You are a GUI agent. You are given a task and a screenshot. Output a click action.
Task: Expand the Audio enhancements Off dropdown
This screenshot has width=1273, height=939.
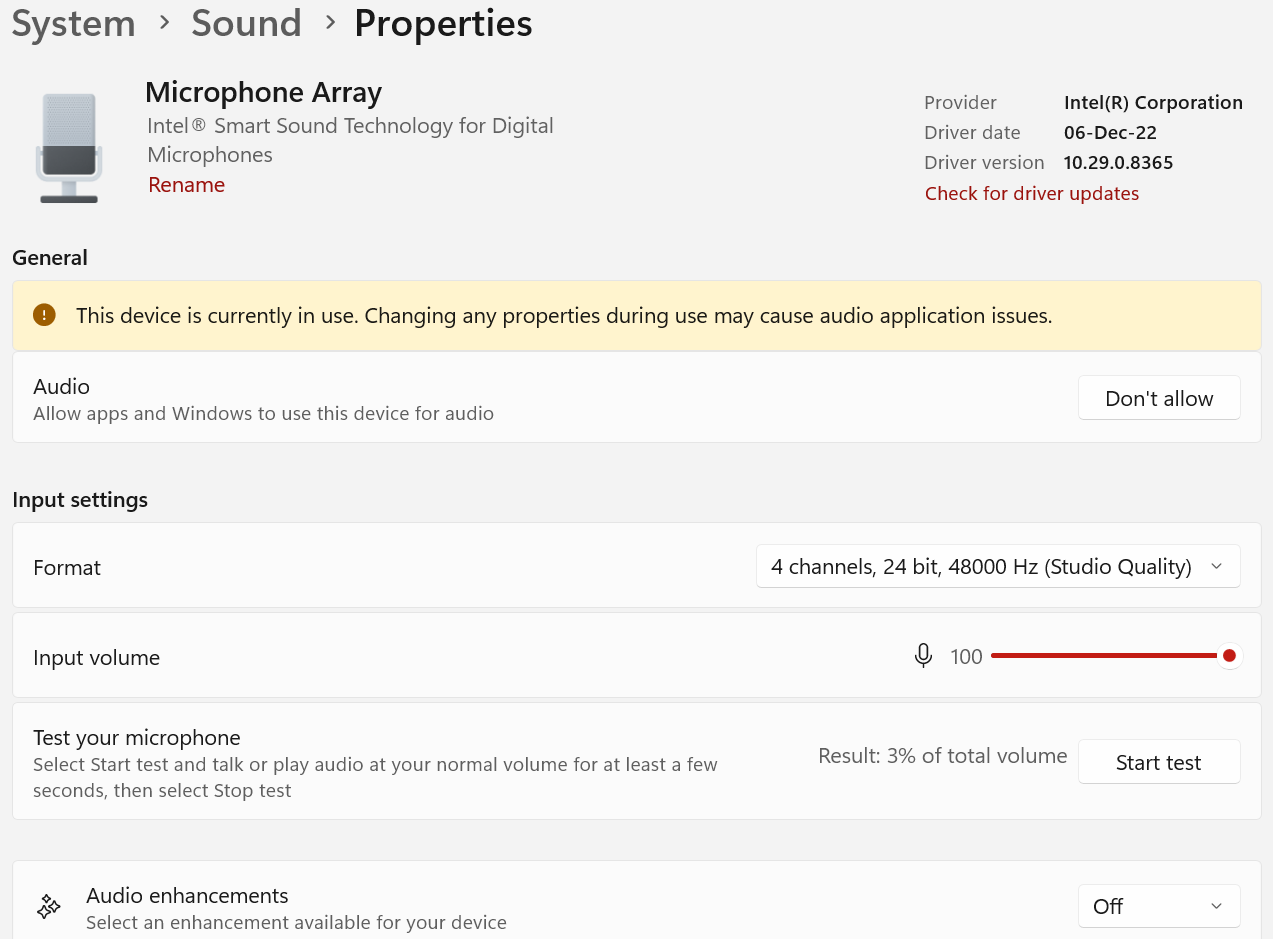coord(1158,906)
